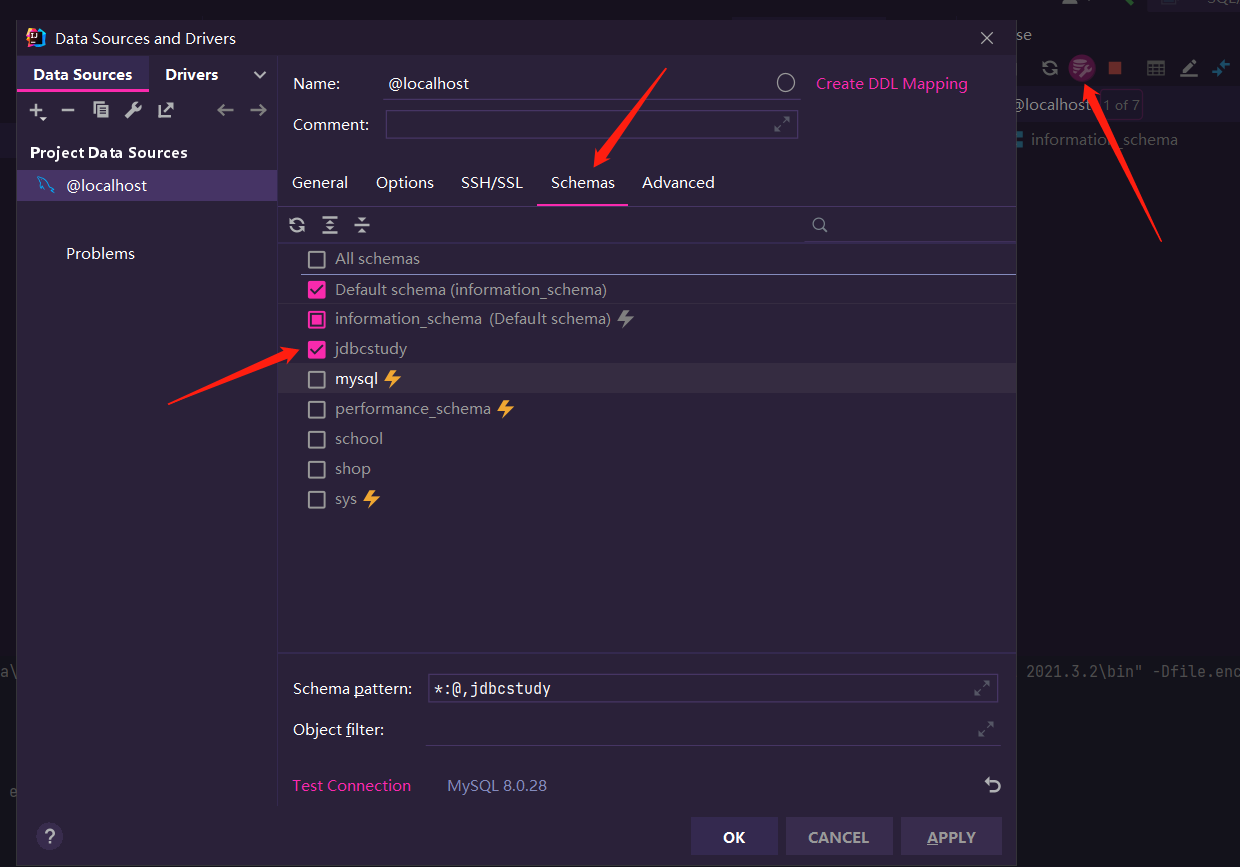1240x867 pixels.
Task: Select the Schemas tab
Action: pyautogui.click(x=583, y=182)
